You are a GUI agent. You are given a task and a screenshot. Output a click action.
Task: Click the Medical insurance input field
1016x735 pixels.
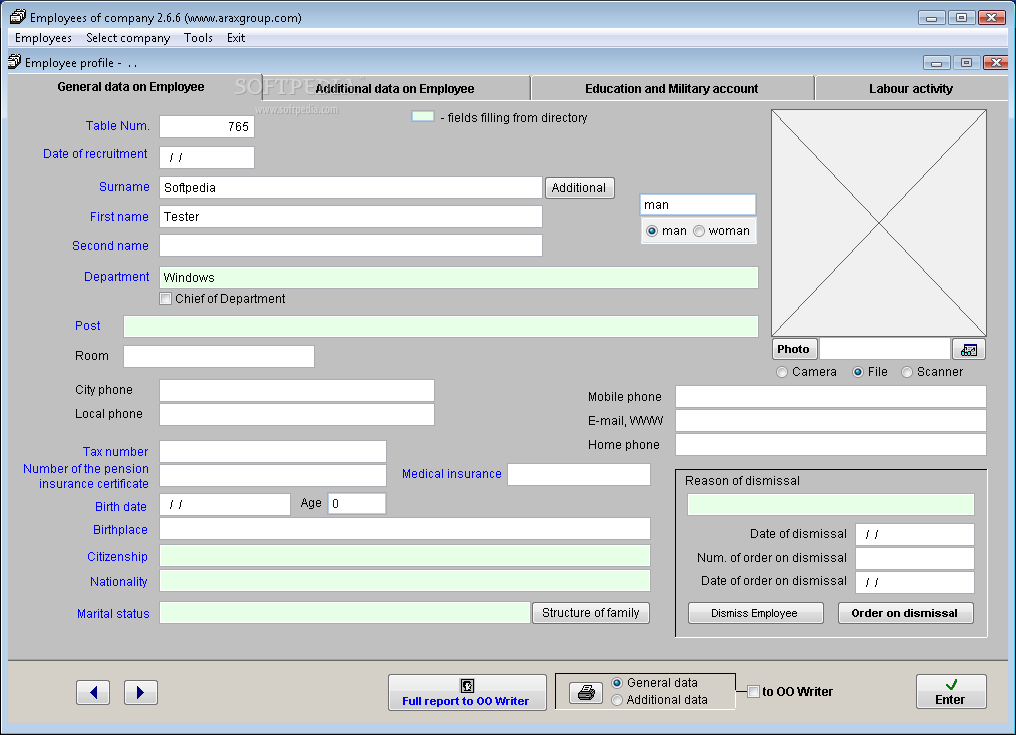(x=579, y=474)
